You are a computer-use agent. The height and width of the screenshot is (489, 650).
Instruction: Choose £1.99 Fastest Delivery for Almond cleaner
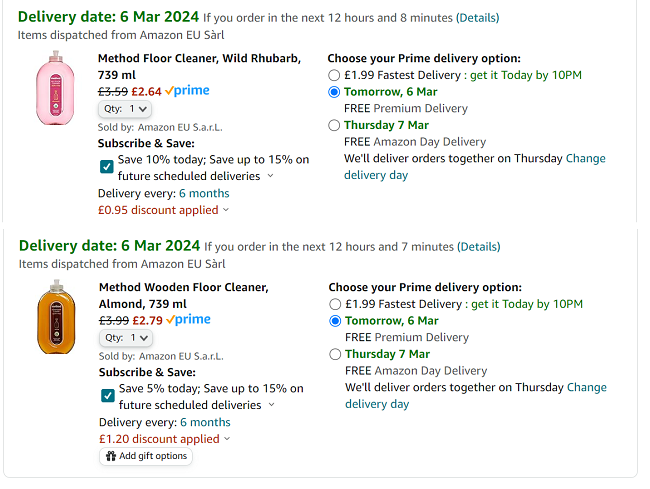pos(335,304)
